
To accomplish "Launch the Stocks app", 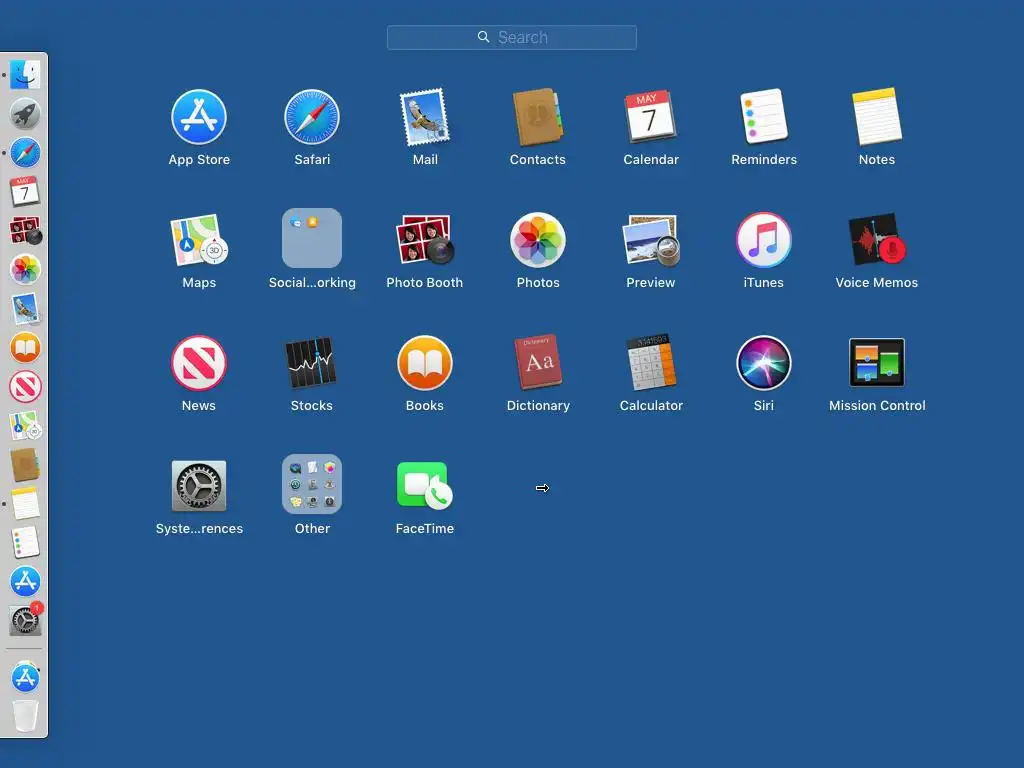I will (312, 363).
